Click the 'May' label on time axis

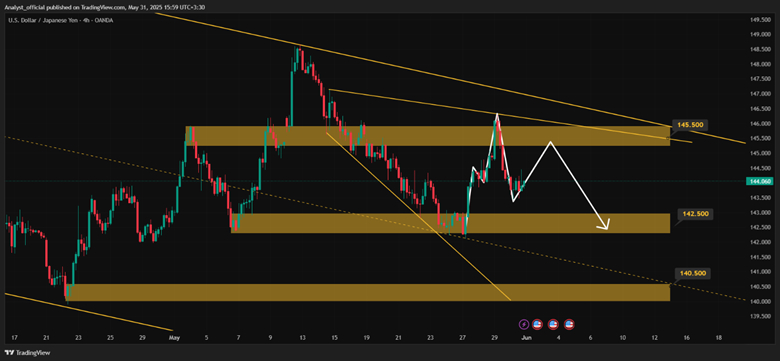point(174,338)
